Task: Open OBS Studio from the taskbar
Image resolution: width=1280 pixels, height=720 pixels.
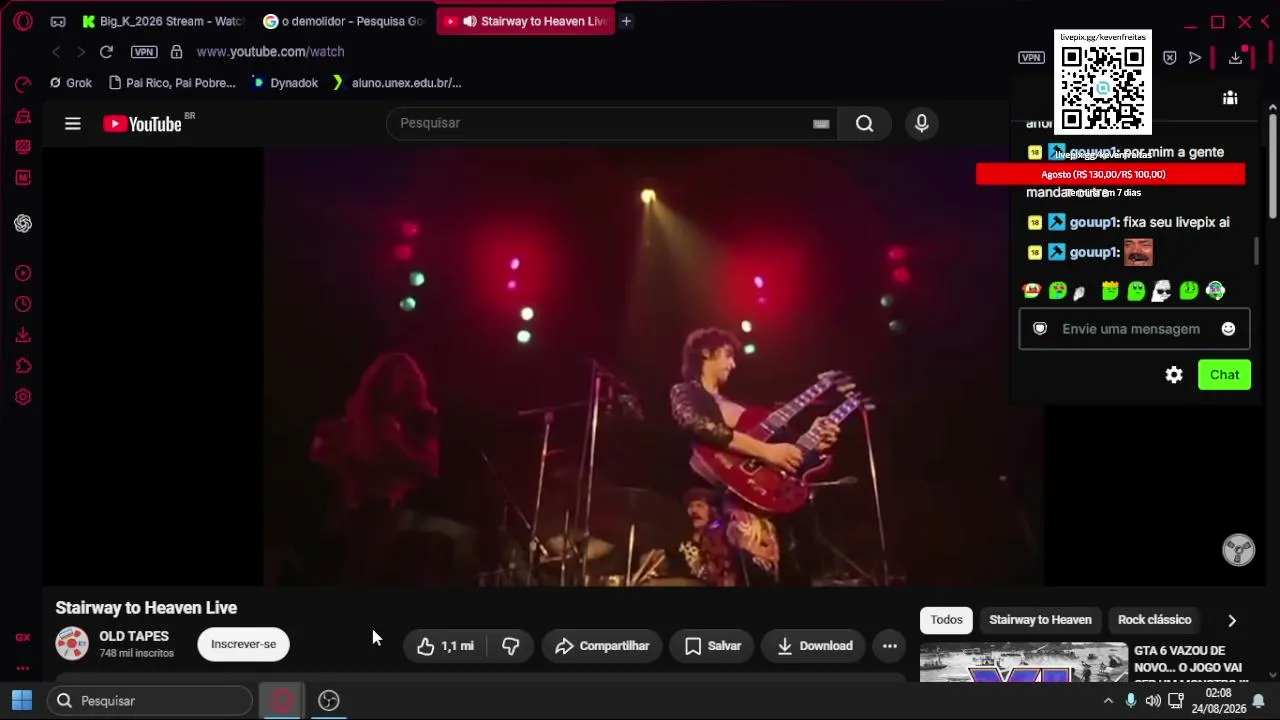Action: [329, 701]
